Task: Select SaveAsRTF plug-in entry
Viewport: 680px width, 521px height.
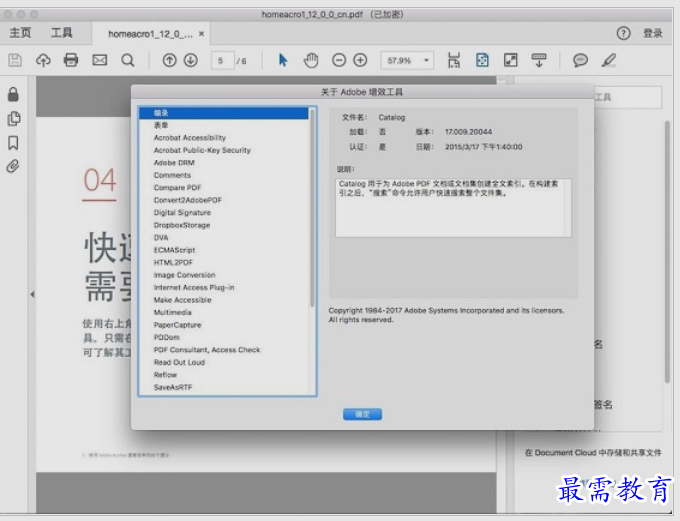Action: click(x=224, y=387)
